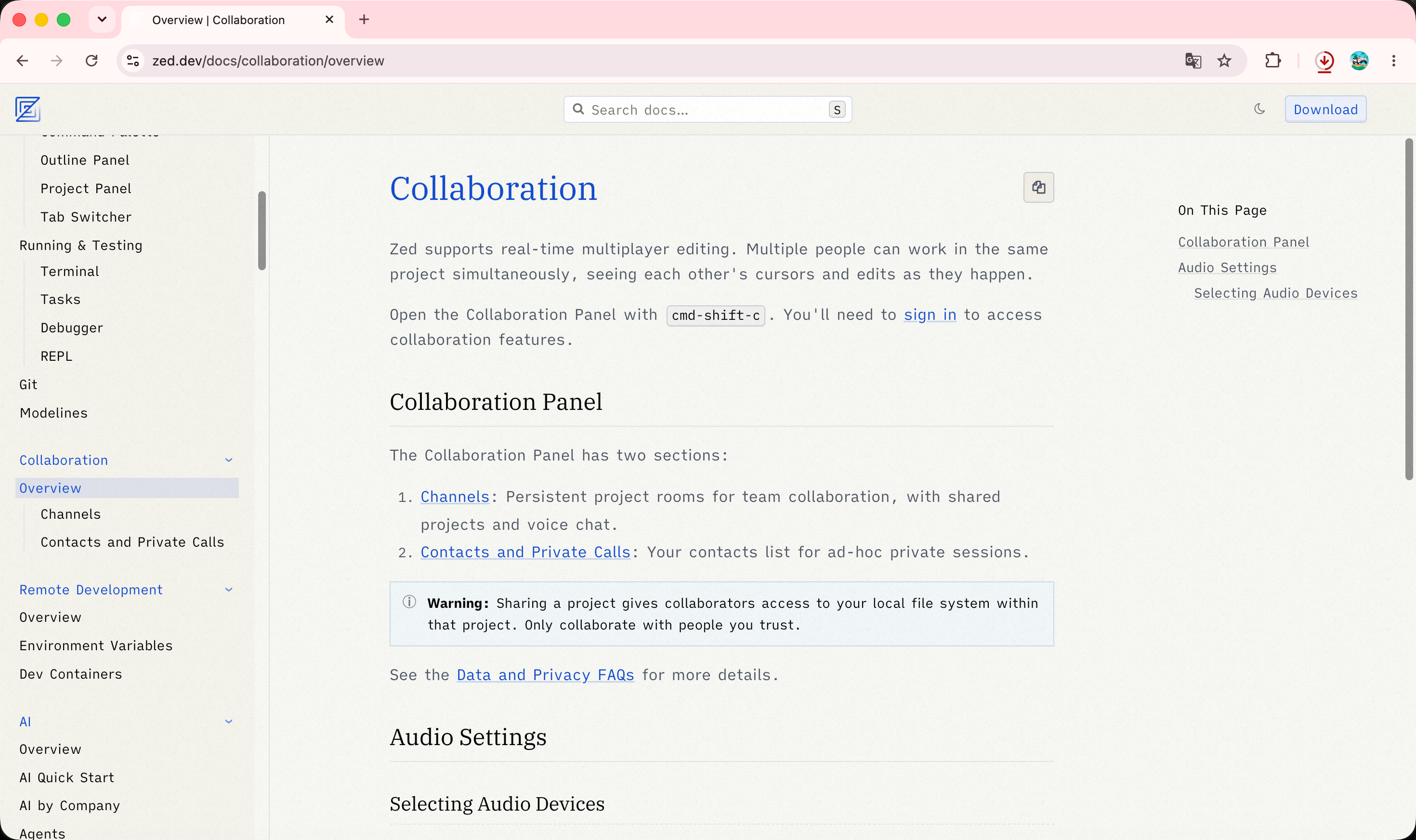Go to Tab Switcher page
Image resolution: width=1416 pixels, height=840 pixels.
[x=85, y=217]
